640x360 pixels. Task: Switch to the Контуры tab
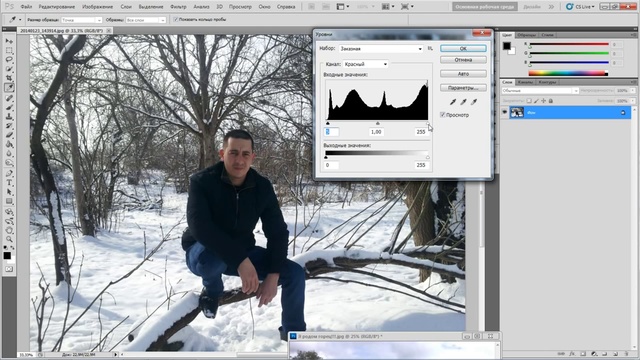click(x=547, y=82)
